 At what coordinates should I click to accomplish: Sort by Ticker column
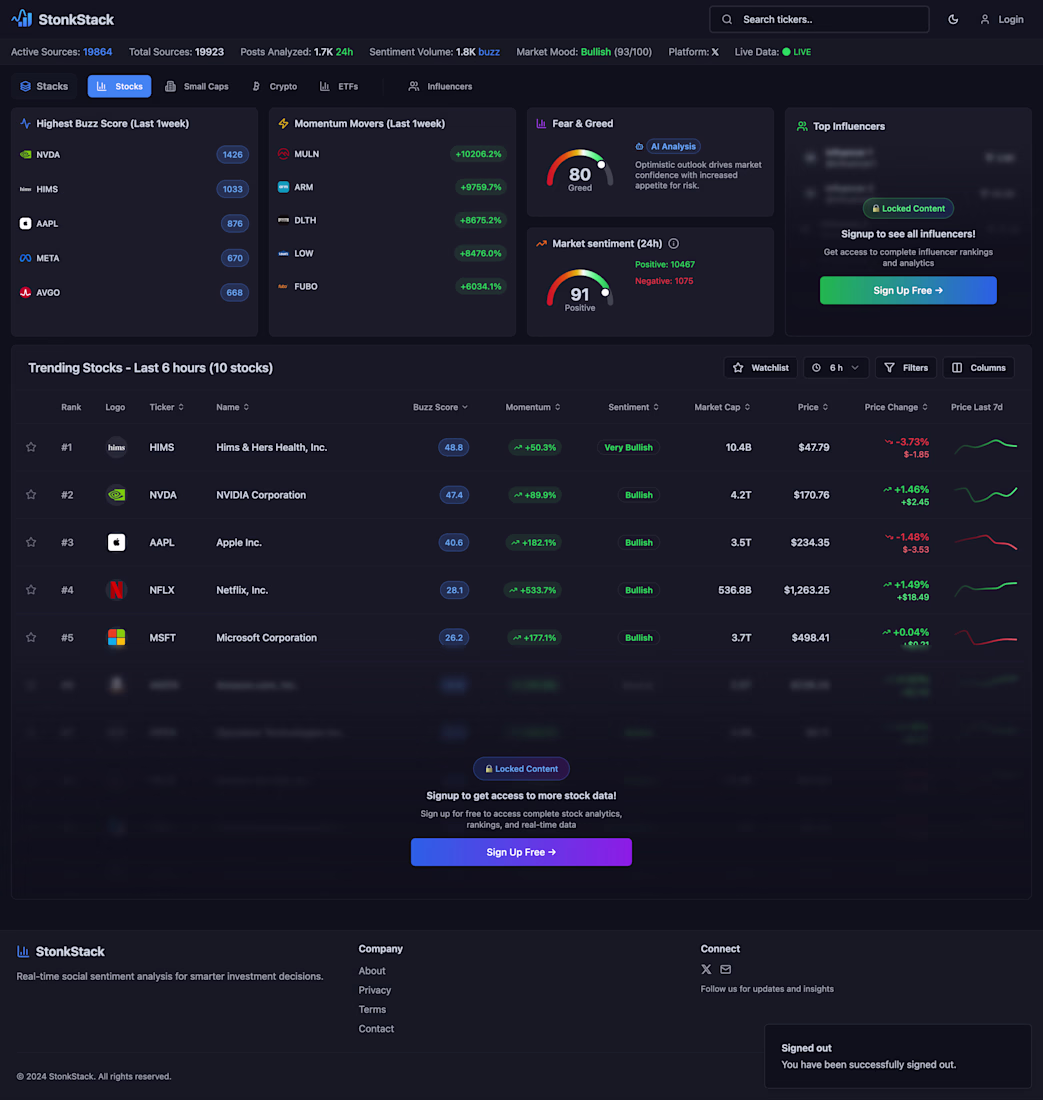pos(166,407)
